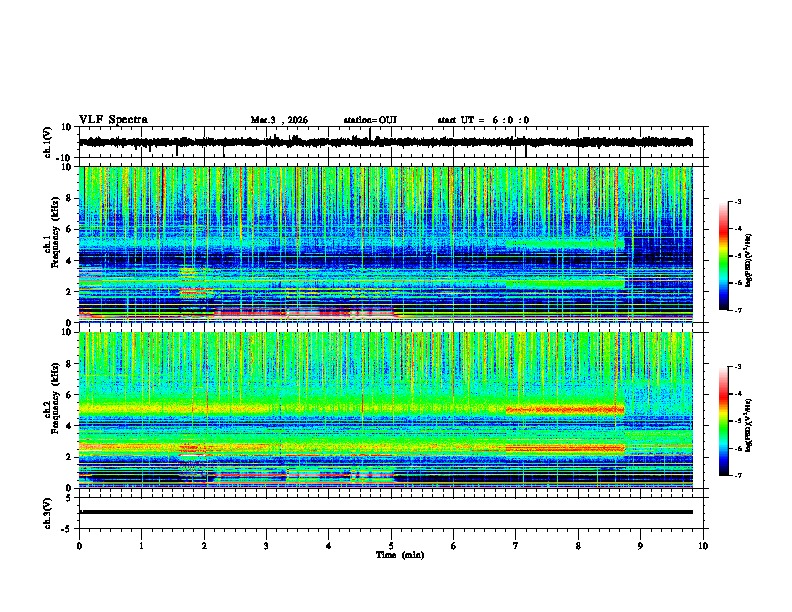Click time axis tick label '1'
This screenshot has height=612, width=792.
point(141,546)
